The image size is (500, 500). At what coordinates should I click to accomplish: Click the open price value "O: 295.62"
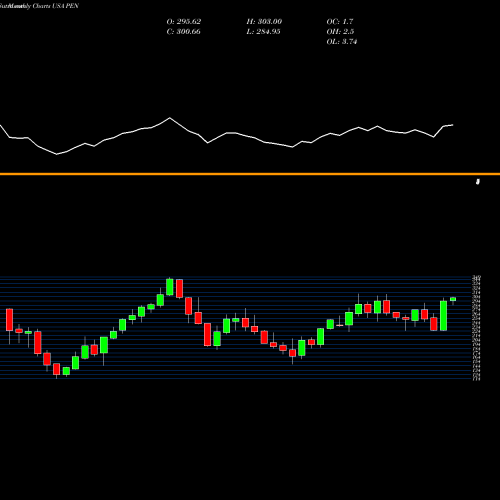click(184, 22)
